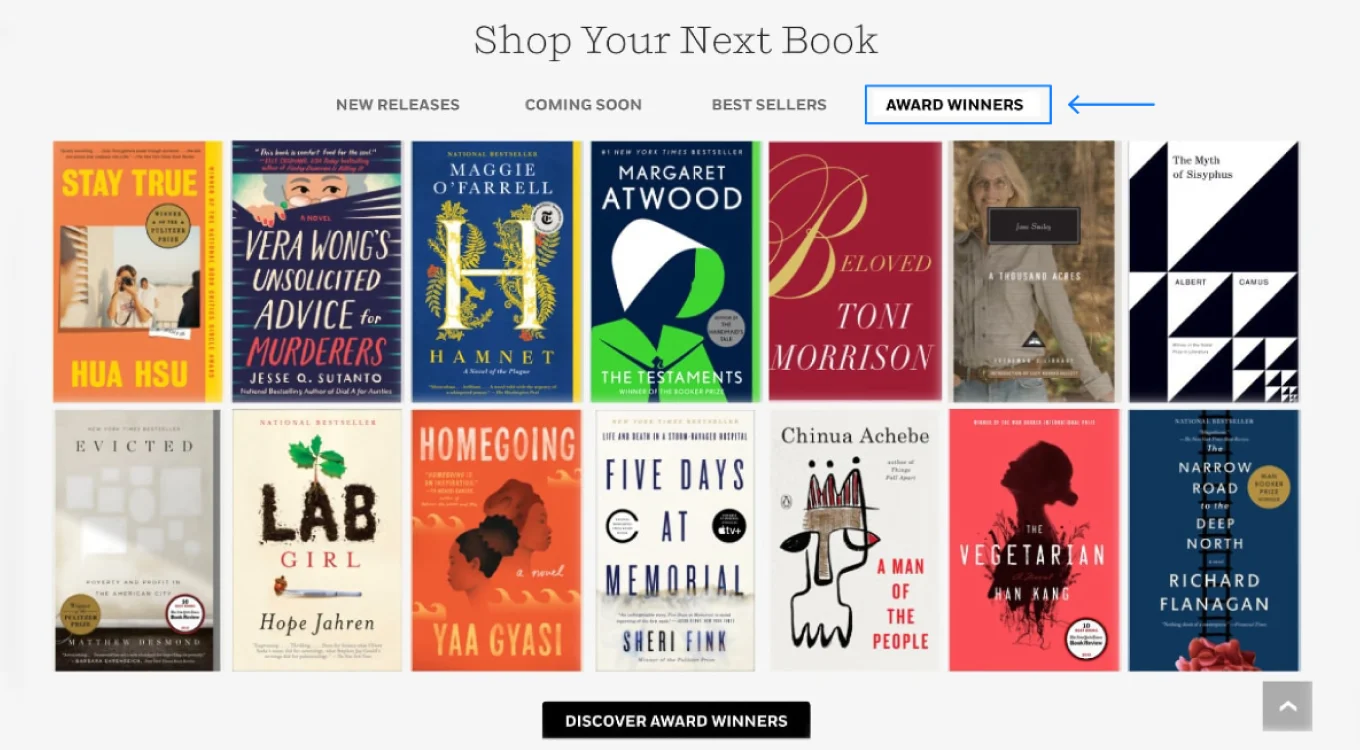
Task: Click the back-to-top arrow icon
Action: 1287,706
